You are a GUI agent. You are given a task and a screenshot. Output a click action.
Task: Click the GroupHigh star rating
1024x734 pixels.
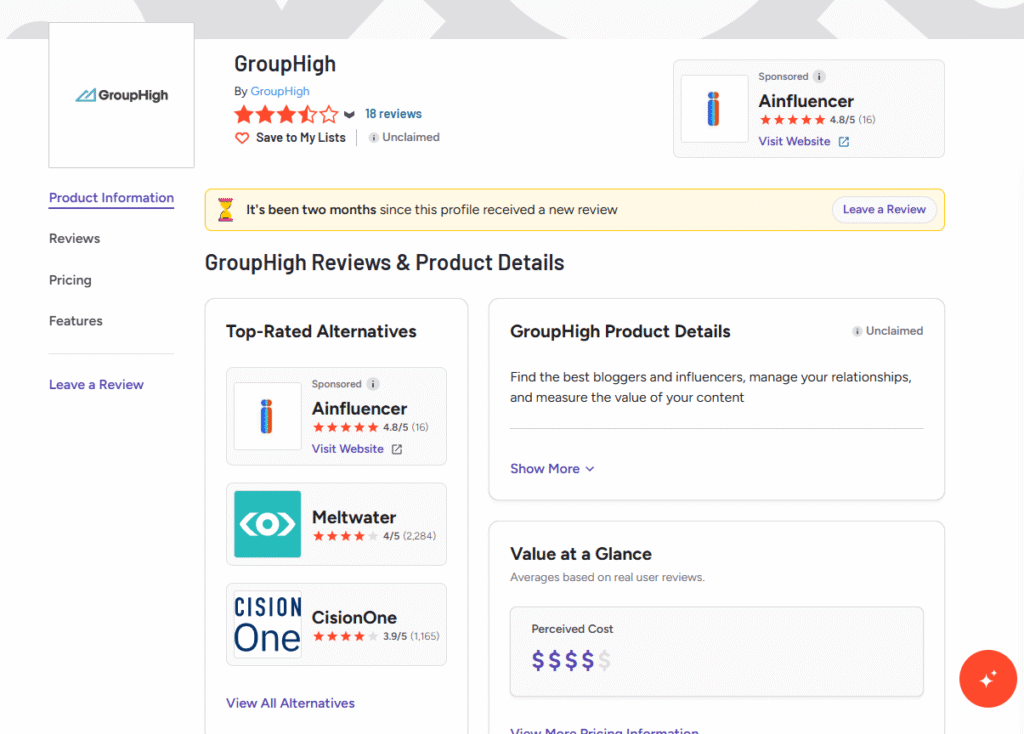tap(286, 114)
